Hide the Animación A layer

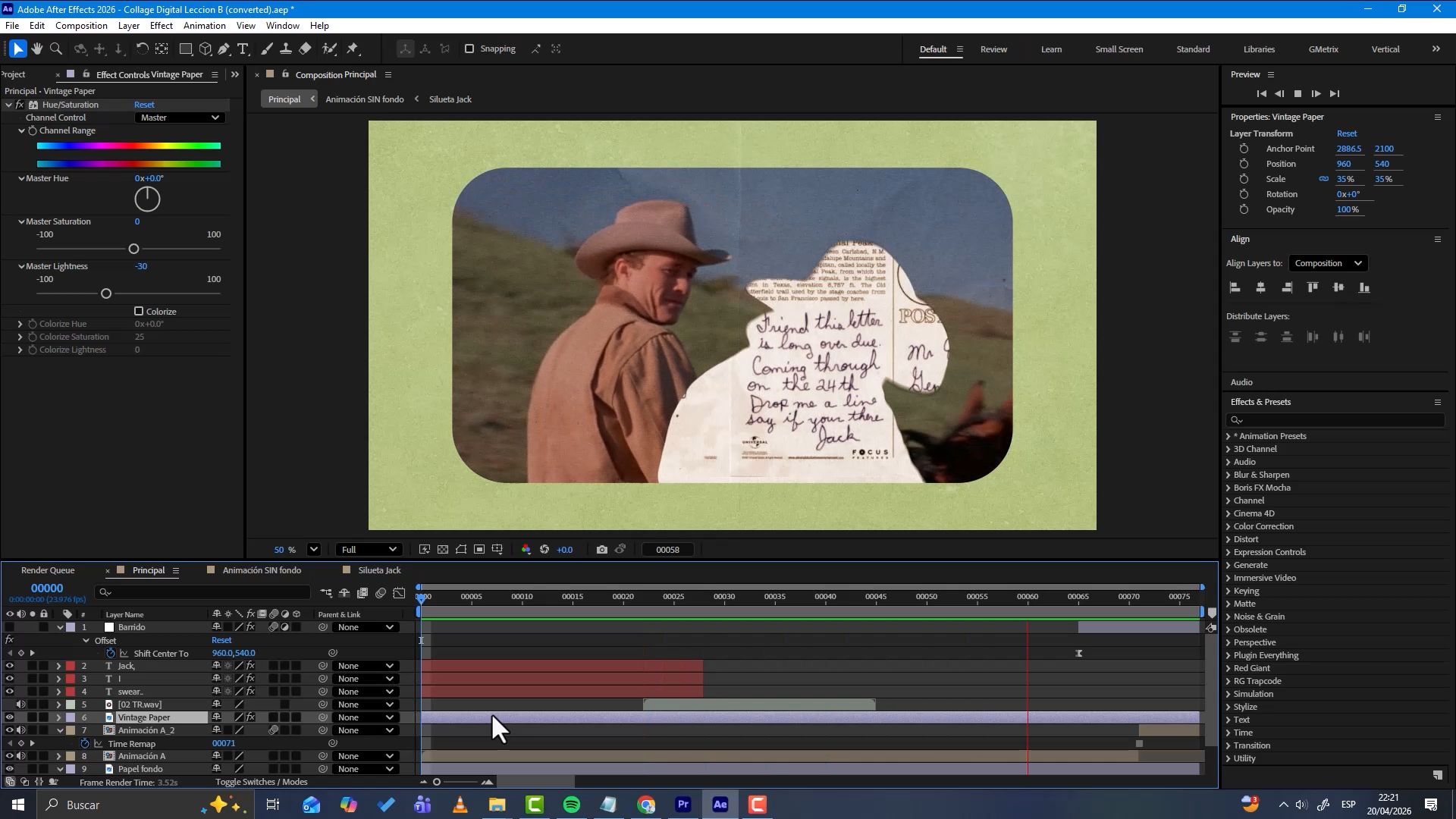coord(9,756)
